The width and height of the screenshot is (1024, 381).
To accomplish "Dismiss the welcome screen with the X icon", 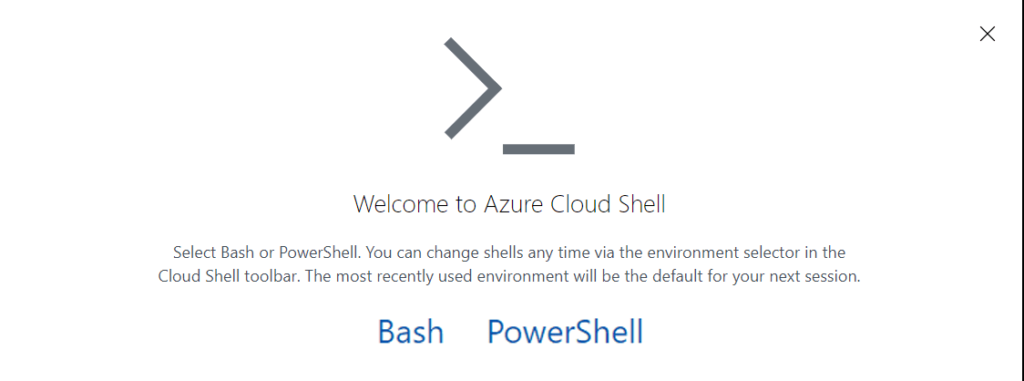I will click(987, 34).
